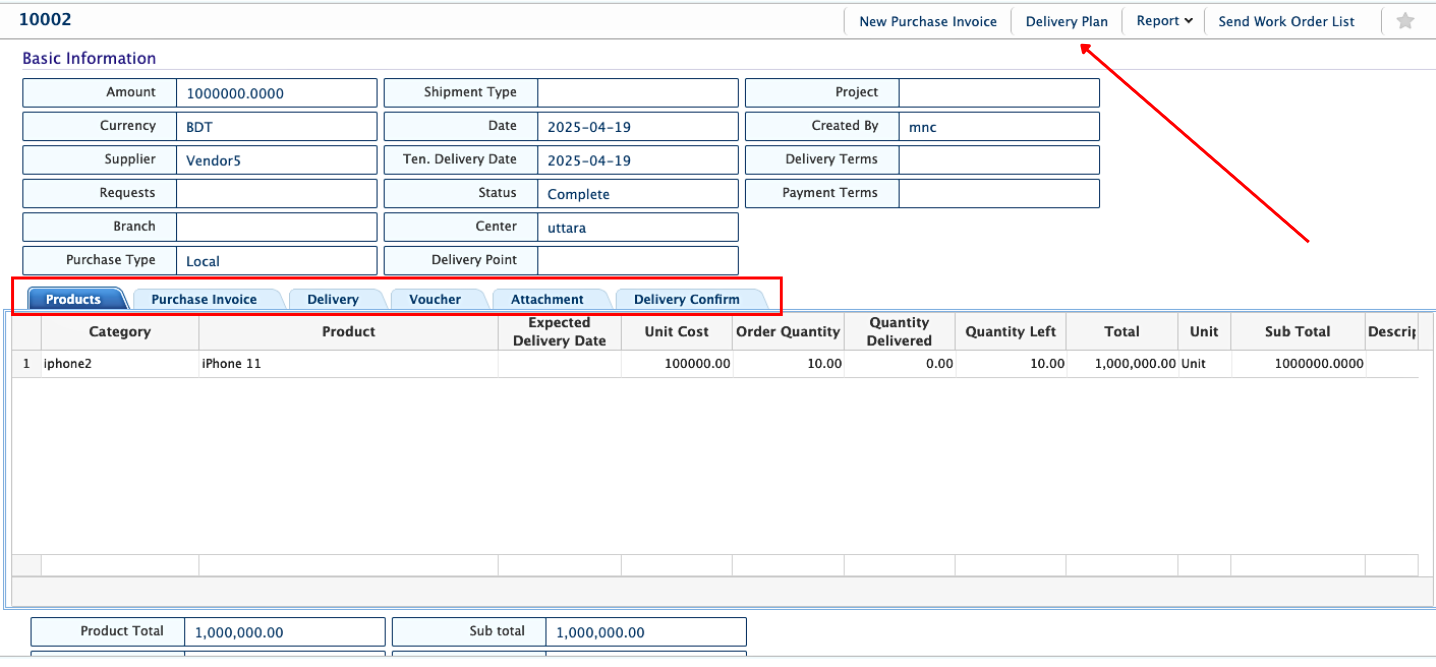Screen dimensions: 1436x667
Task: Open the Report dropdown menu
Action: pyautogui.click(x=1165, y=21)
